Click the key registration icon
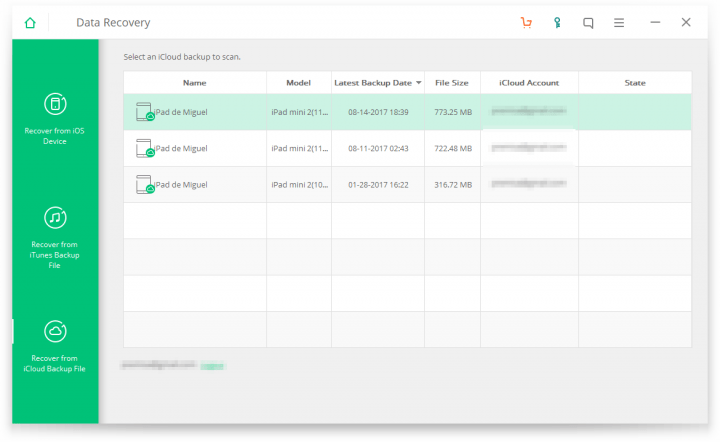Screen dimensions: 720x442 [557, 22]
